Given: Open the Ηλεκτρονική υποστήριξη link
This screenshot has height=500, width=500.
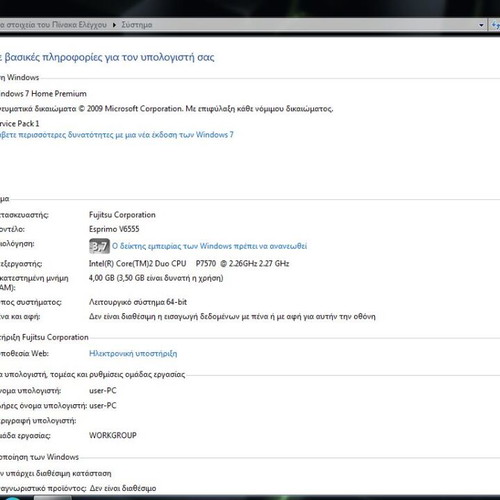Looking at the screenshot, I should [133, 353].
